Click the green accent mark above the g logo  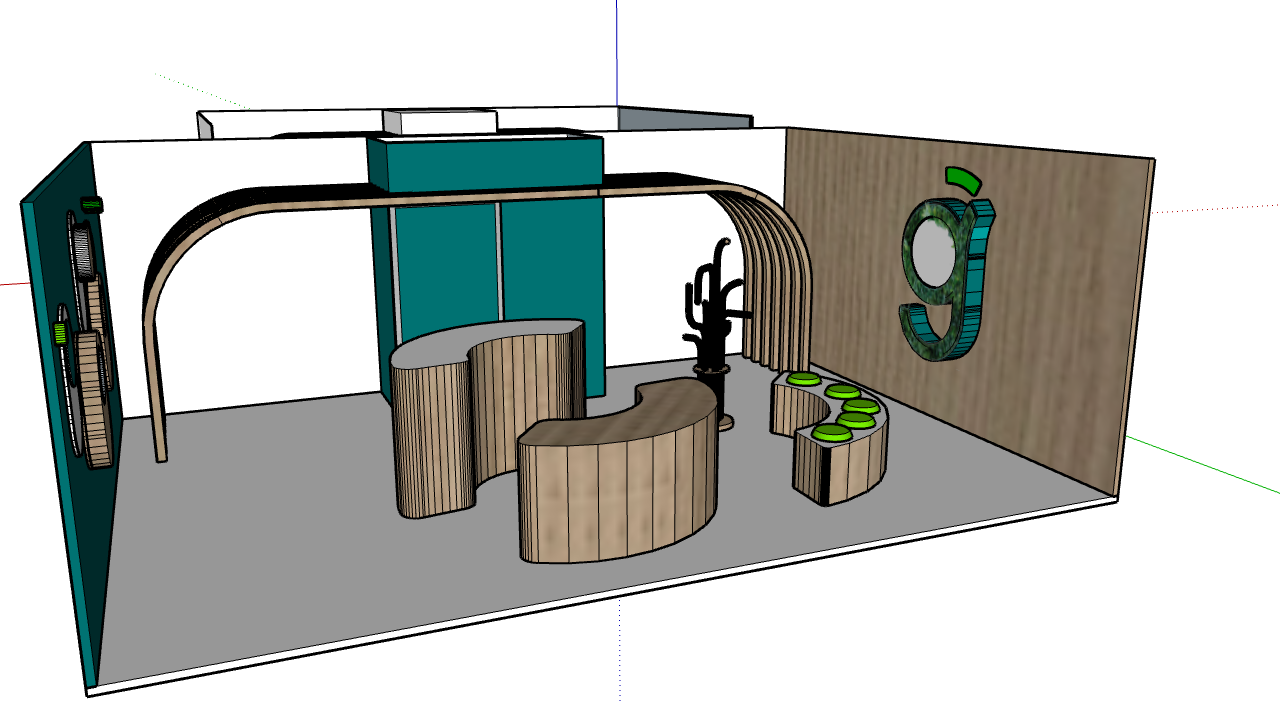pyautogui.click(x=963, y=180)
